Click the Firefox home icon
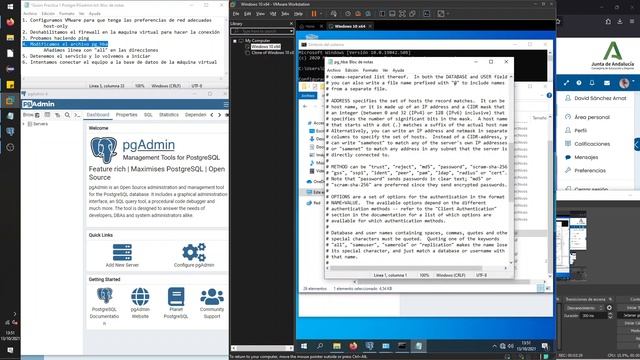The image size is (640, 360). pos(608,22)
